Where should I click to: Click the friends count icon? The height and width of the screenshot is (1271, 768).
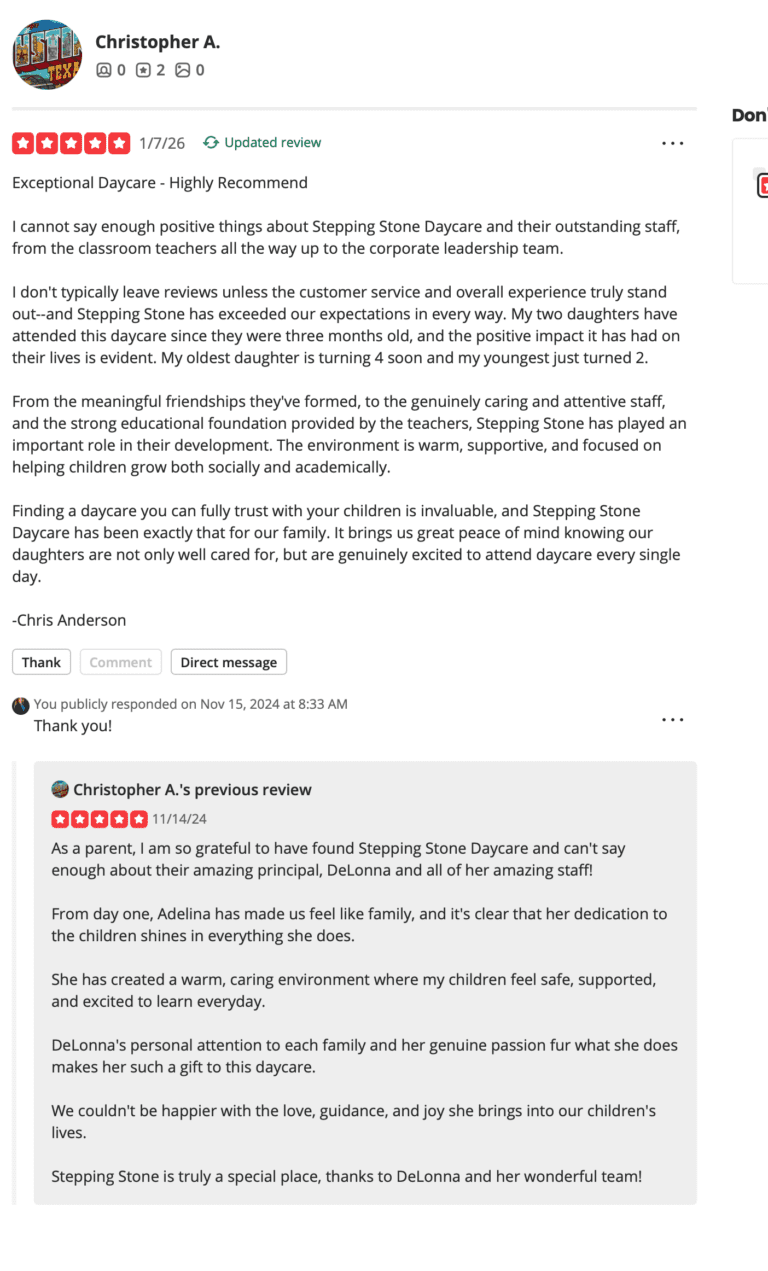pos(104,70)
